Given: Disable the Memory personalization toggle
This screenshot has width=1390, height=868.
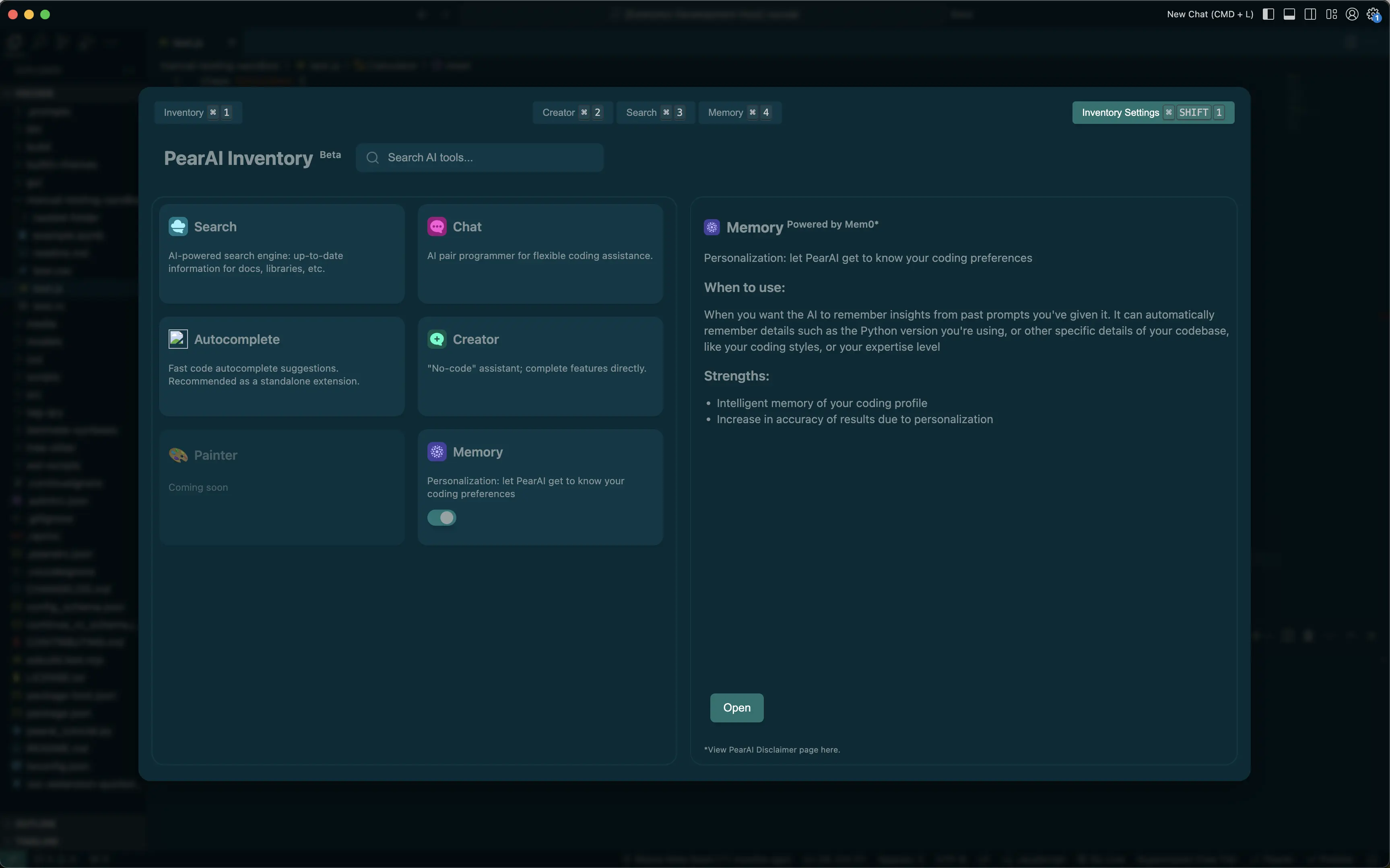Looking at the screenshot, I should (442, 518).
